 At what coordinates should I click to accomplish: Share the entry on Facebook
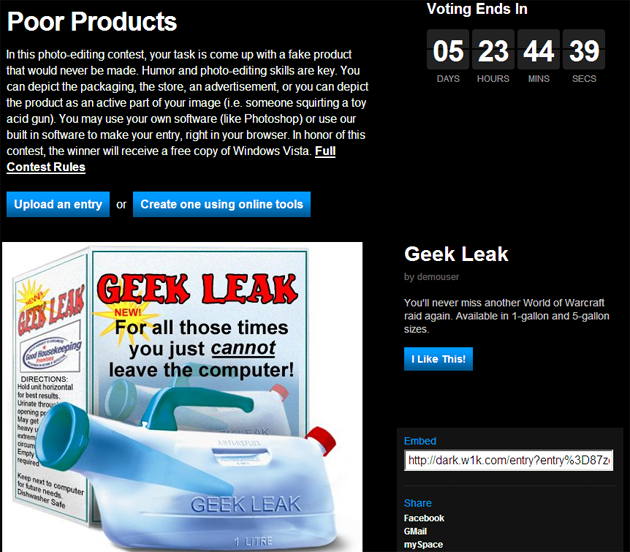(424, 518)
